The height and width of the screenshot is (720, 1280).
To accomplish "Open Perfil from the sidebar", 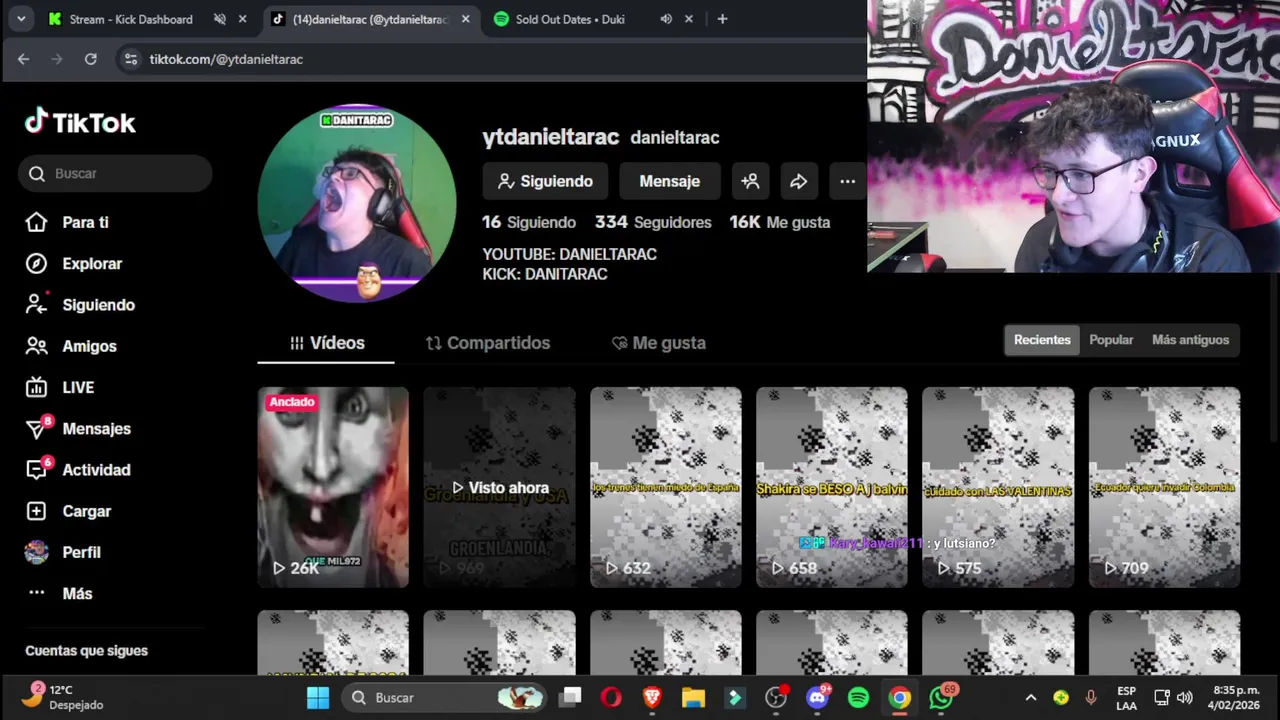I will (x=63, y=552).
